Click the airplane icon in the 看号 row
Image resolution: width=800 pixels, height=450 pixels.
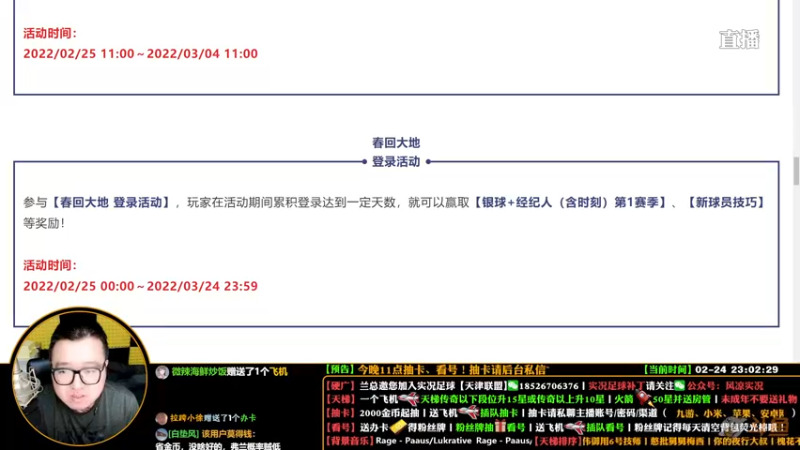click(x=574, y=427)
